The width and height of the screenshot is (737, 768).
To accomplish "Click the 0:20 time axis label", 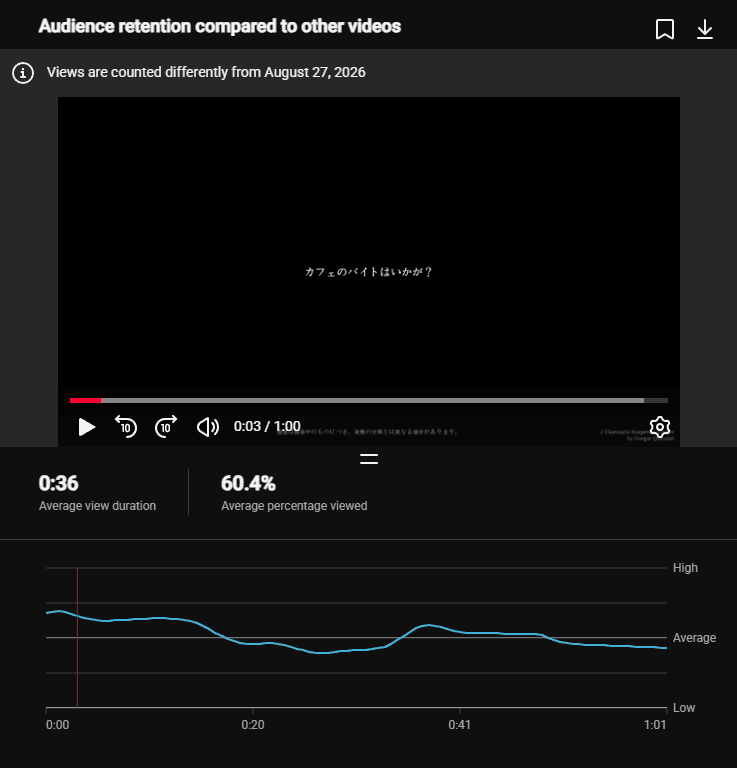I will coord(253,725).
